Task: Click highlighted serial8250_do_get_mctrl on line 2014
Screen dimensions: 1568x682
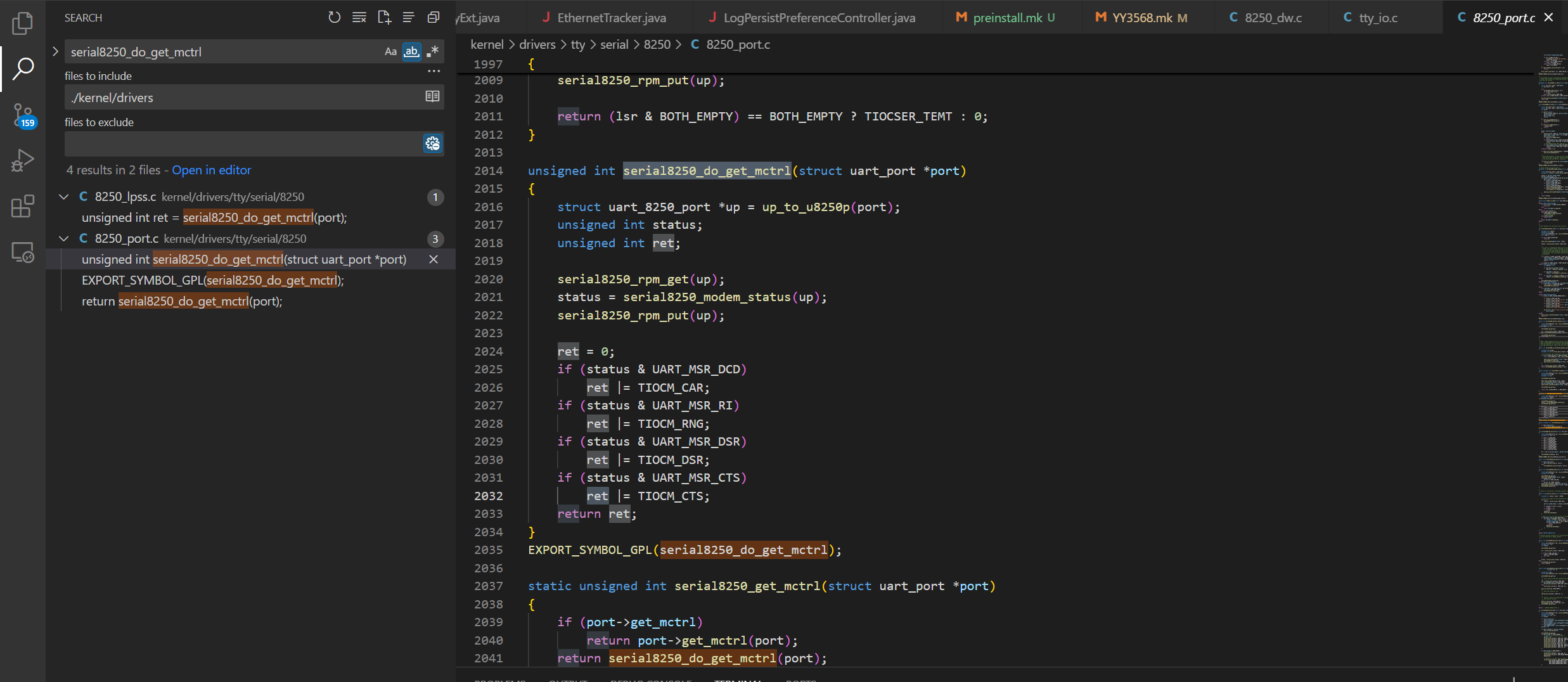Action: tap(707, 171)
